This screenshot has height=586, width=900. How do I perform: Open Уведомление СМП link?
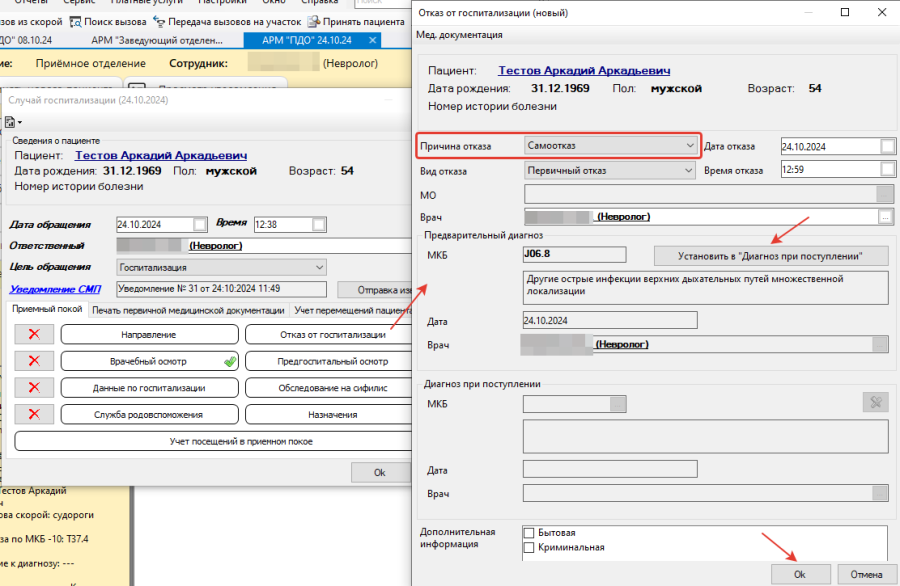point(55,289)
